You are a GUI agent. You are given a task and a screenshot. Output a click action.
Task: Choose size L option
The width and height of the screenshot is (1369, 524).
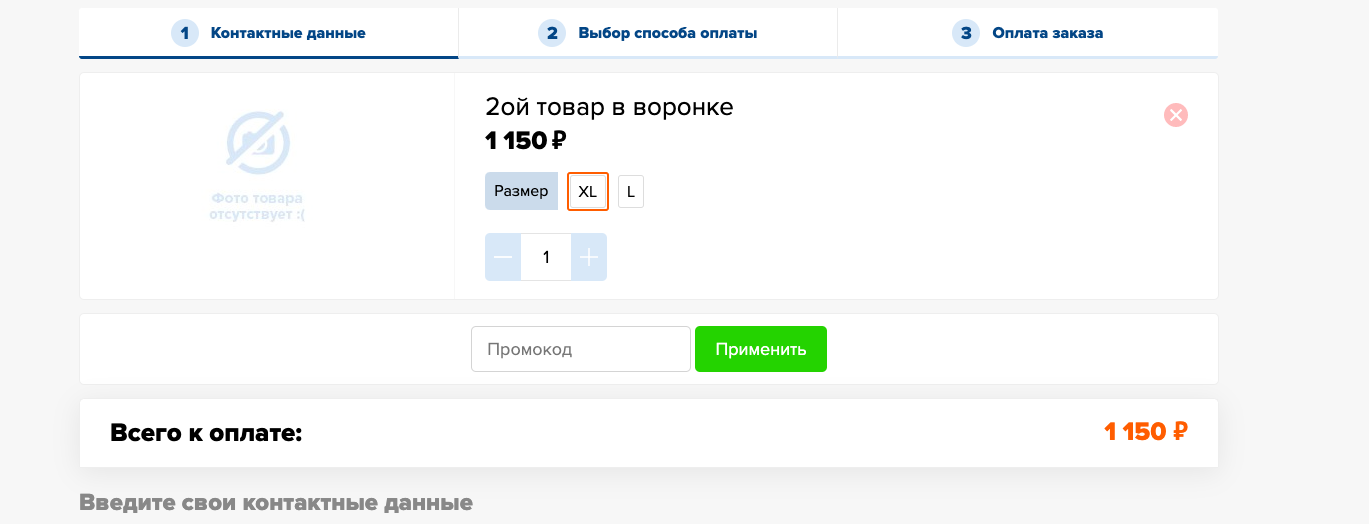631,191
